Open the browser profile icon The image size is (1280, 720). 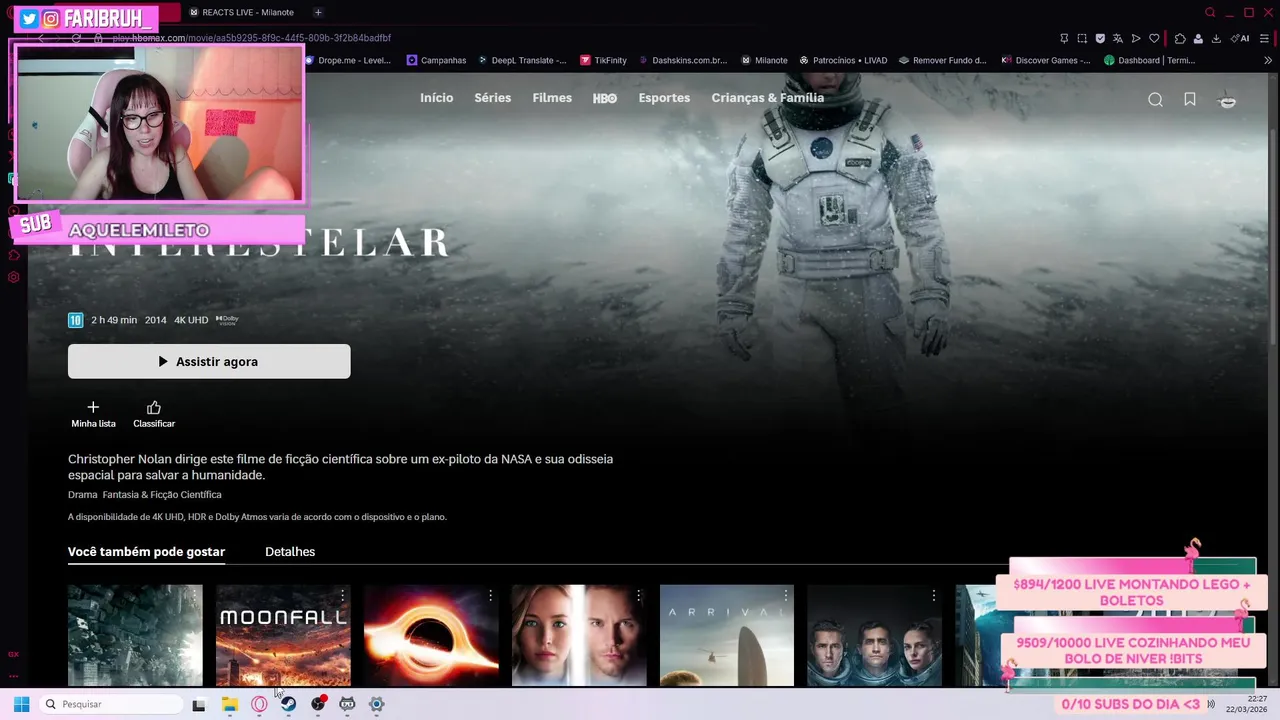tap(1198, 38)
